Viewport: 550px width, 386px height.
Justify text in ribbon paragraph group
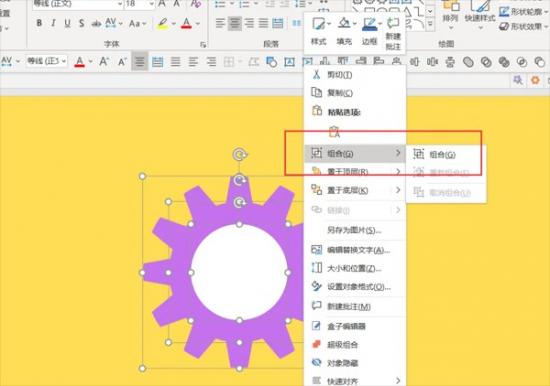pos(263,24)
